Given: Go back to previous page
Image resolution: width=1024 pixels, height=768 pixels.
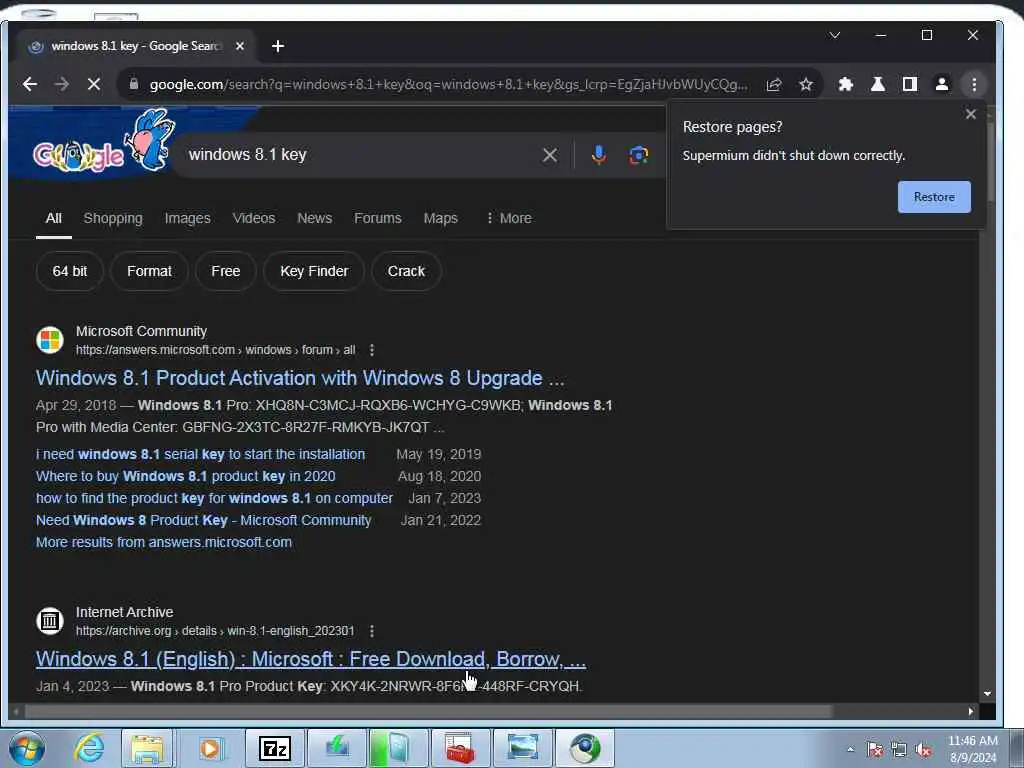Looking at the screenshot, I should (30, 84).
